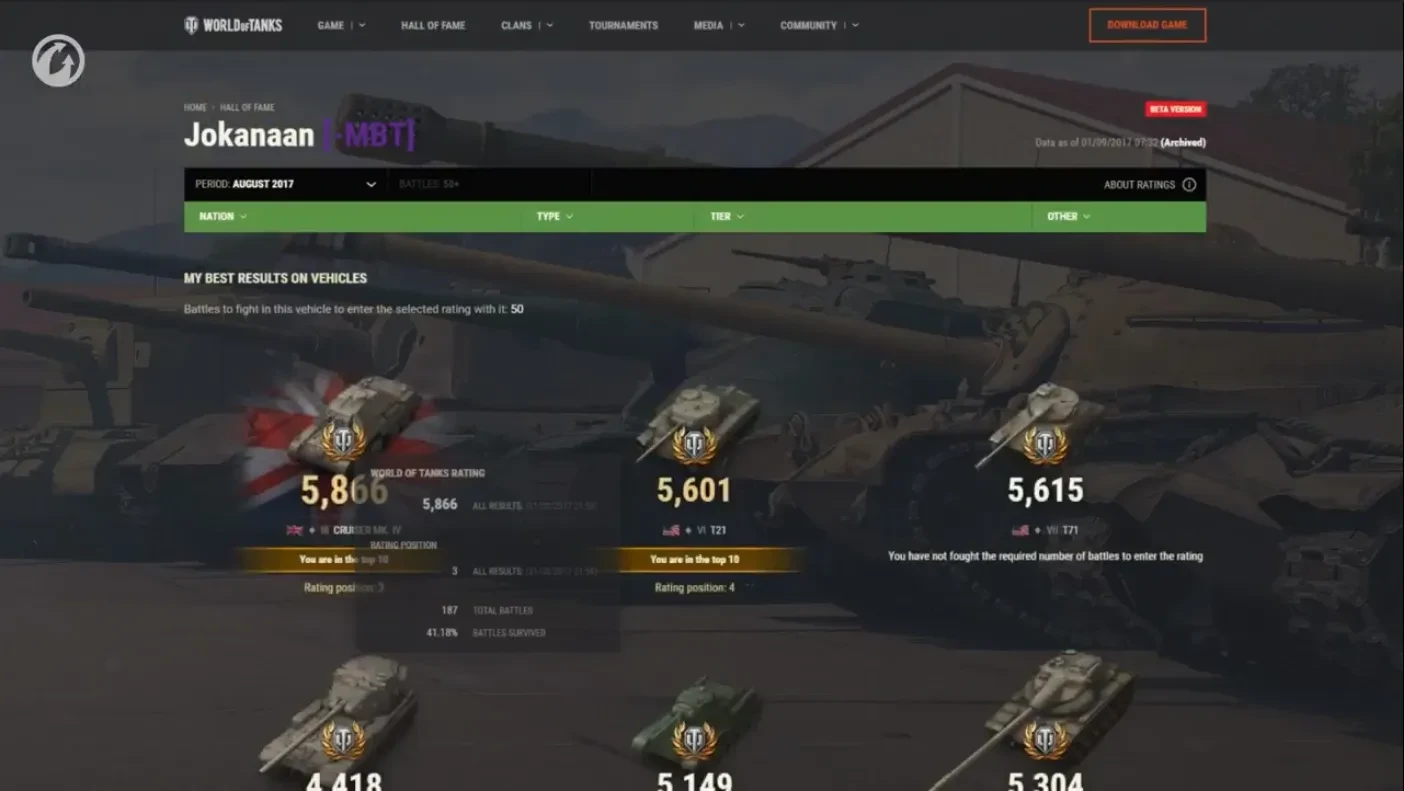Click the Wargaming round logo icon

point(58,60)
